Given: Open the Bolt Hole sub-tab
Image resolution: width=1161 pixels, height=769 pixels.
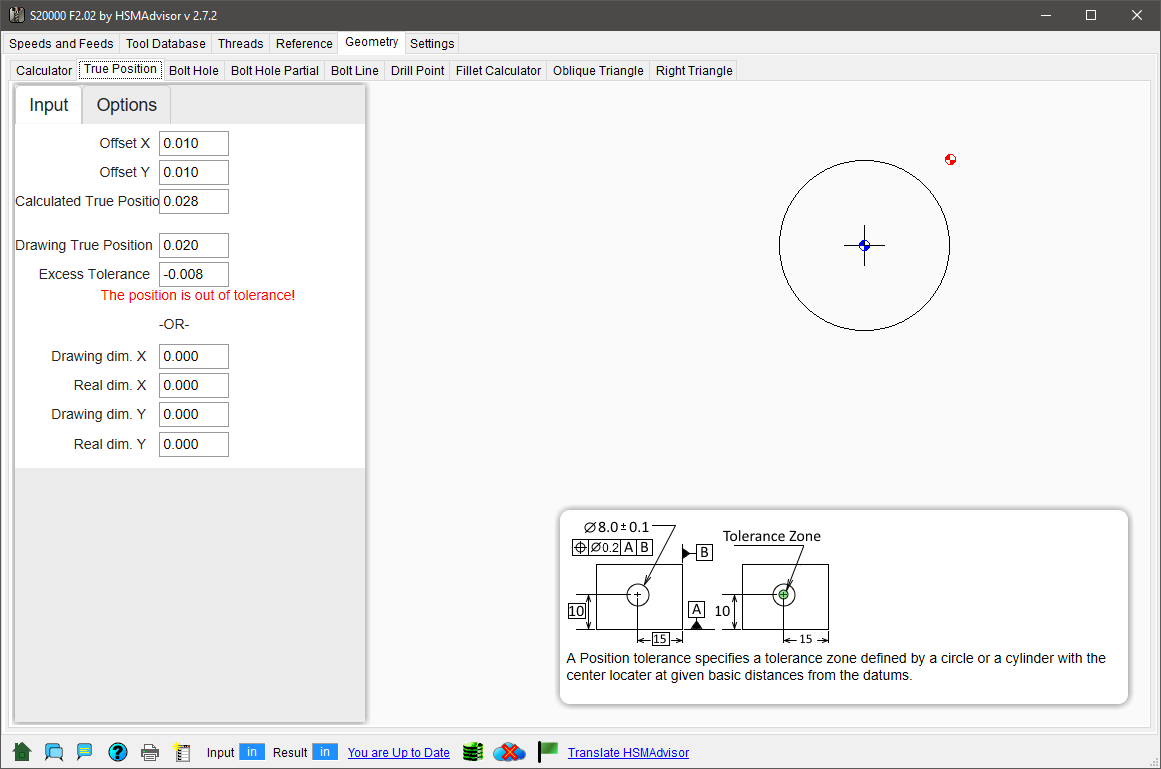Looking at the screenshot, I should [194, 70].
